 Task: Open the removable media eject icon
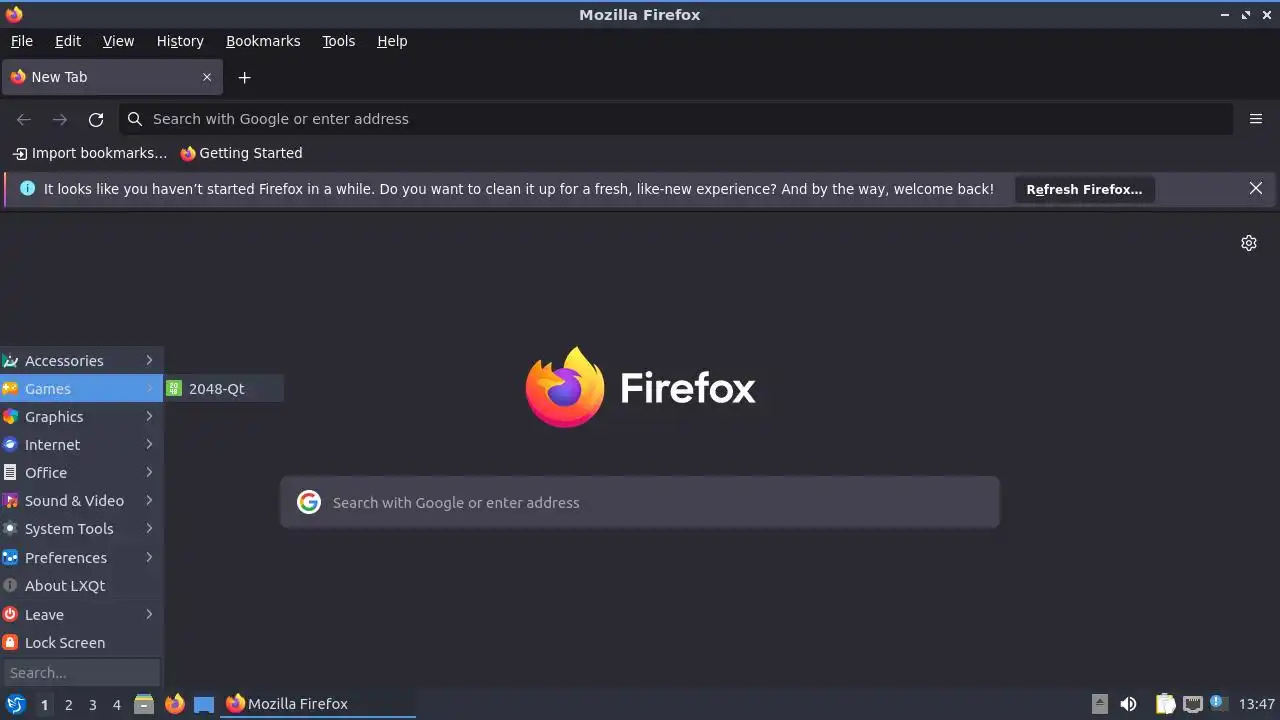[1100, 704]
